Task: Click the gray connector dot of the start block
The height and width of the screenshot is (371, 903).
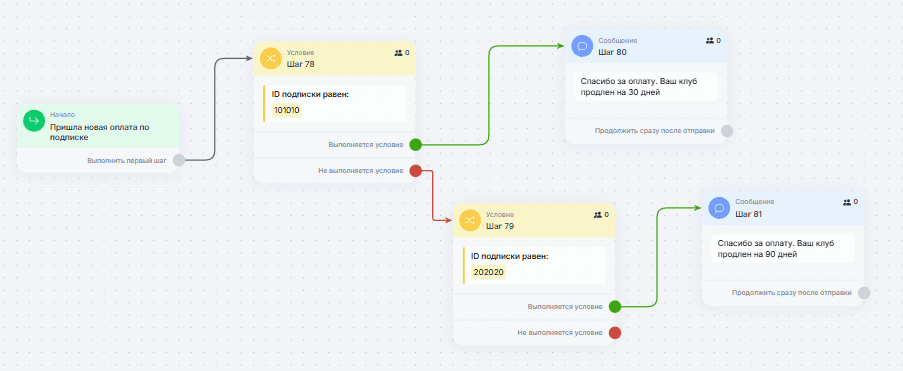Action: (179, 161)
